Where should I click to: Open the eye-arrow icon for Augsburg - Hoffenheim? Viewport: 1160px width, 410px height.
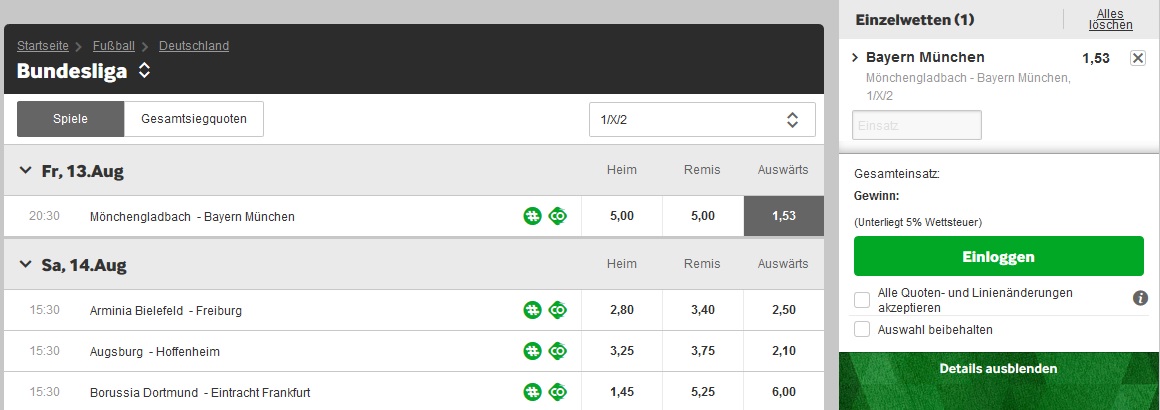tap(558, 351)
